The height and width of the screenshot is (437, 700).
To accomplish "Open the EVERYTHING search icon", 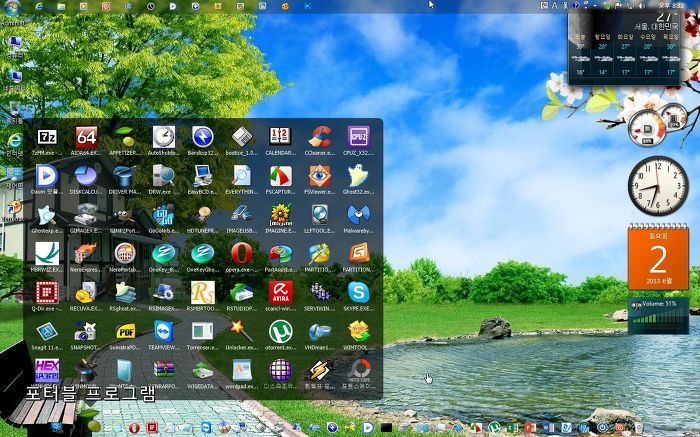I will pos(242,175).
